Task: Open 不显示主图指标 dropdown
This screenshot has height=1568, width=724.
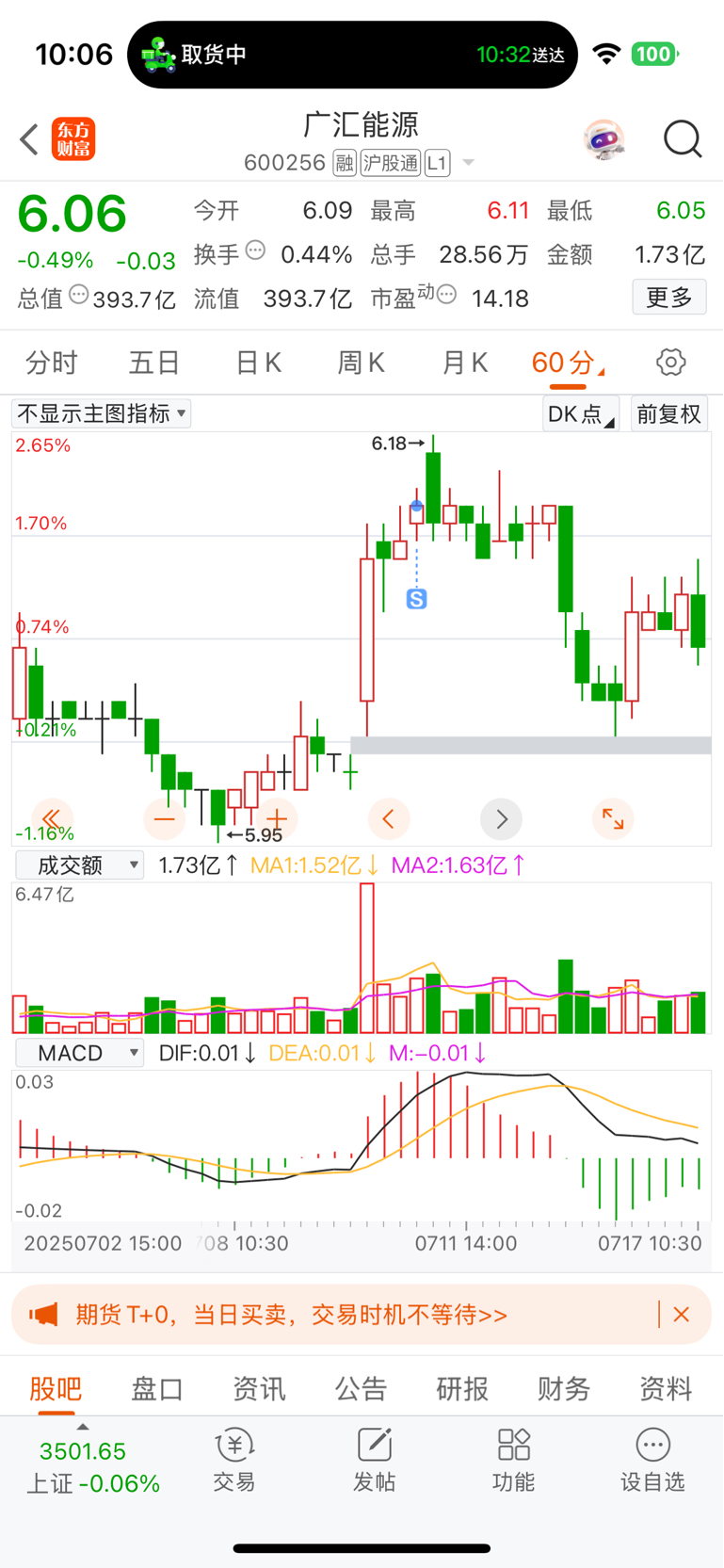Action: (x=102, y=413)
